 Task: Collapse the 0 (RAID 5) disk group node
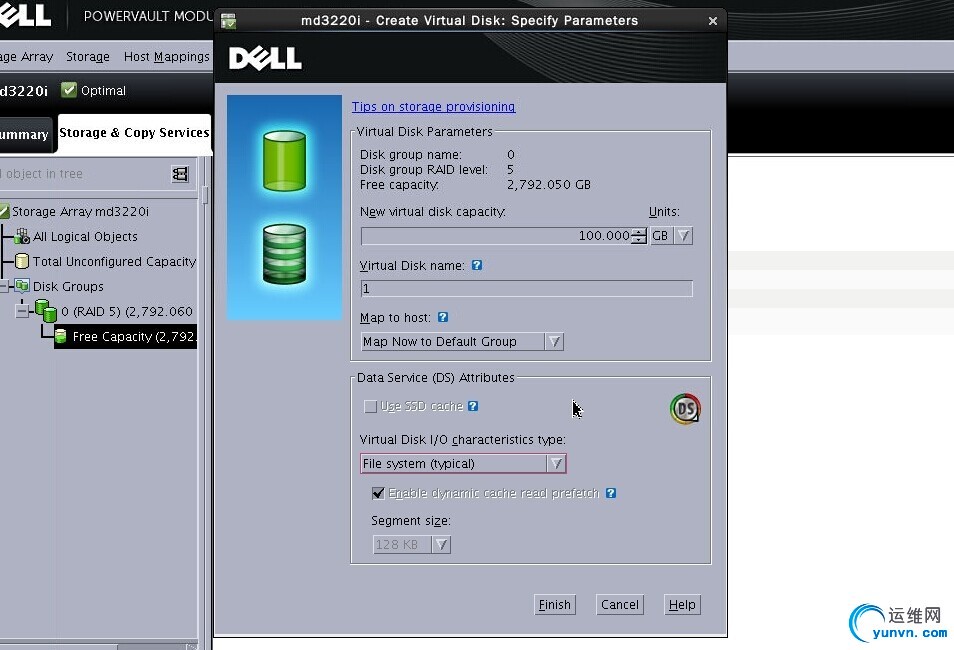tap(22, 311)
